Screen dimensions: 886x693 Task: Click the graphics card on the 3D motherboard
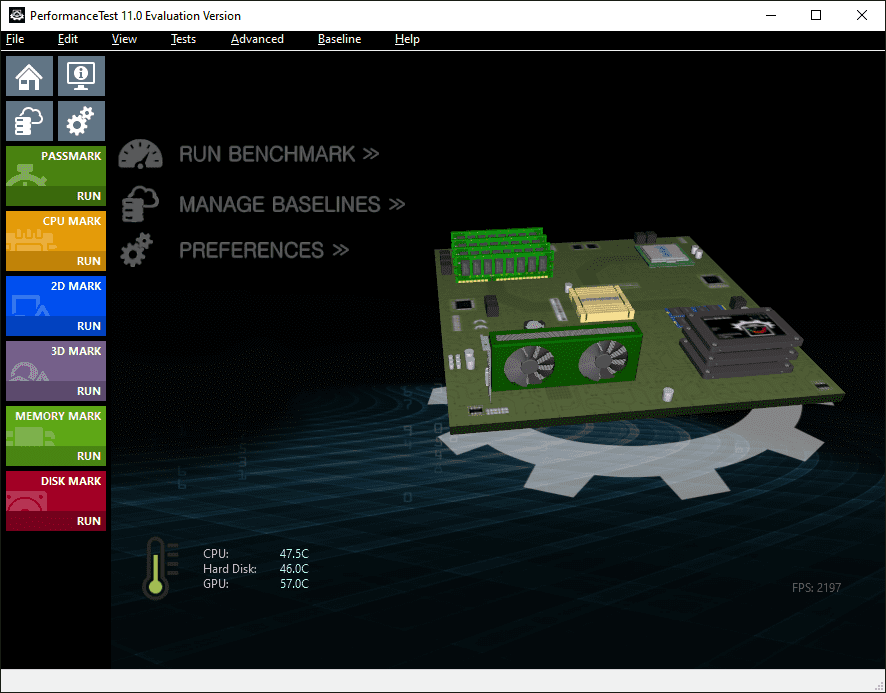[565, 357]
